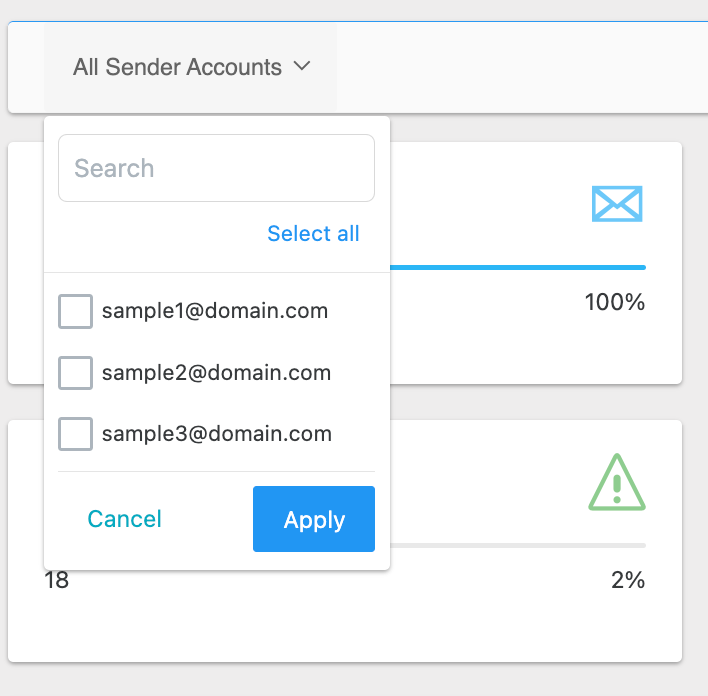
Task: Focus the Search input field
Action: coord(216,168)
